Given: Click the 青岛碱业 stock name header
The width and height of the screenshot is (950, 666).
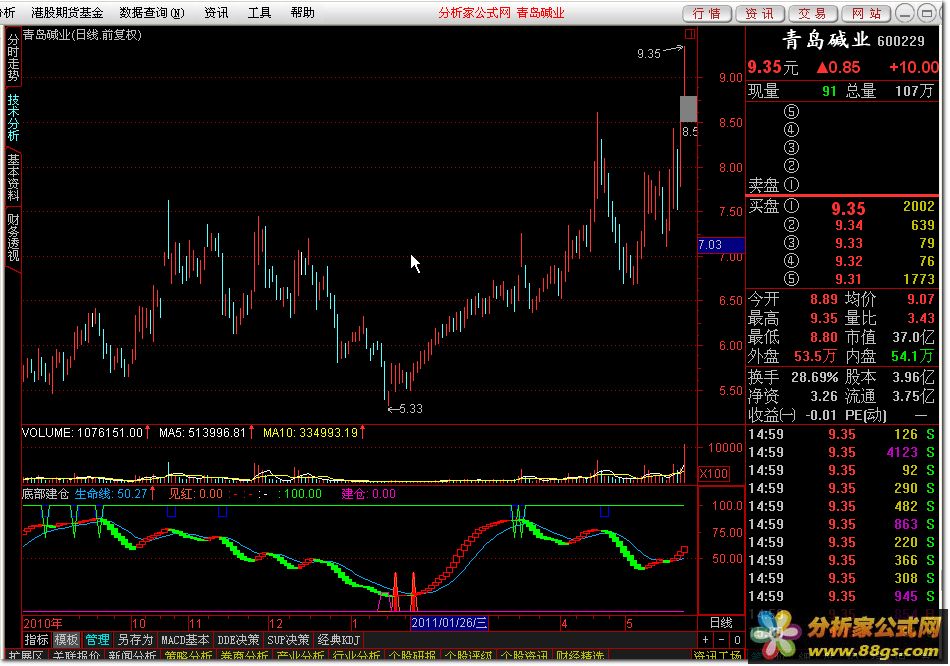Looking at the screenshot, I should tap(826, 40).
